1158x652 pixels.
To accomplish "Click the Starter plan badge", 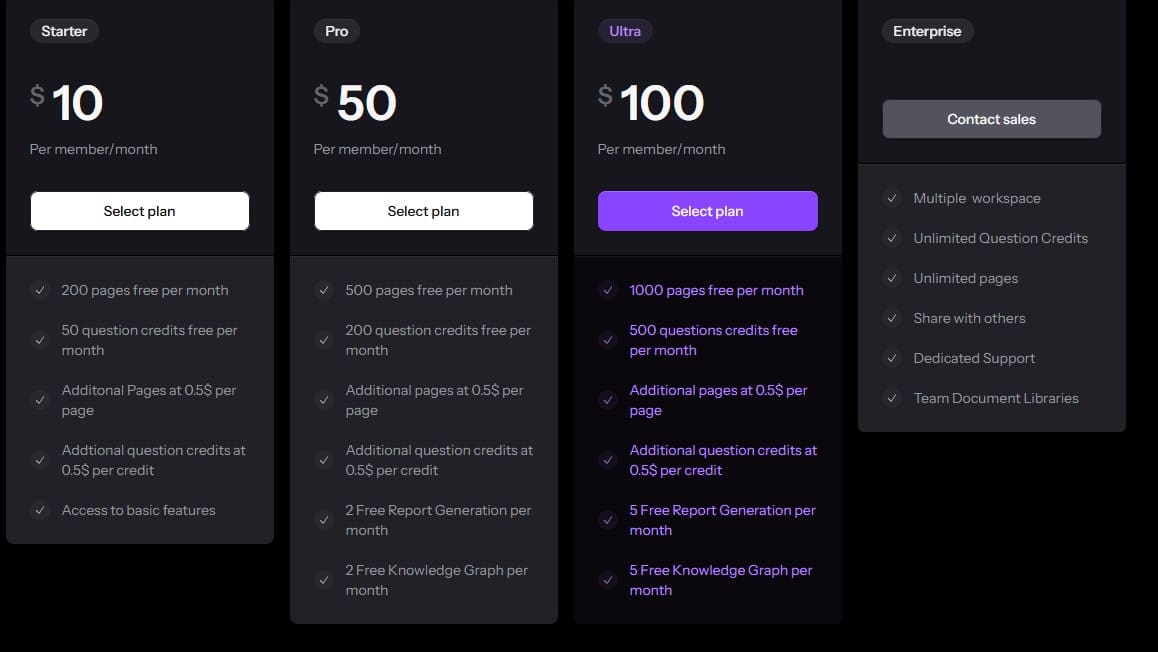I will coord(64,31).
